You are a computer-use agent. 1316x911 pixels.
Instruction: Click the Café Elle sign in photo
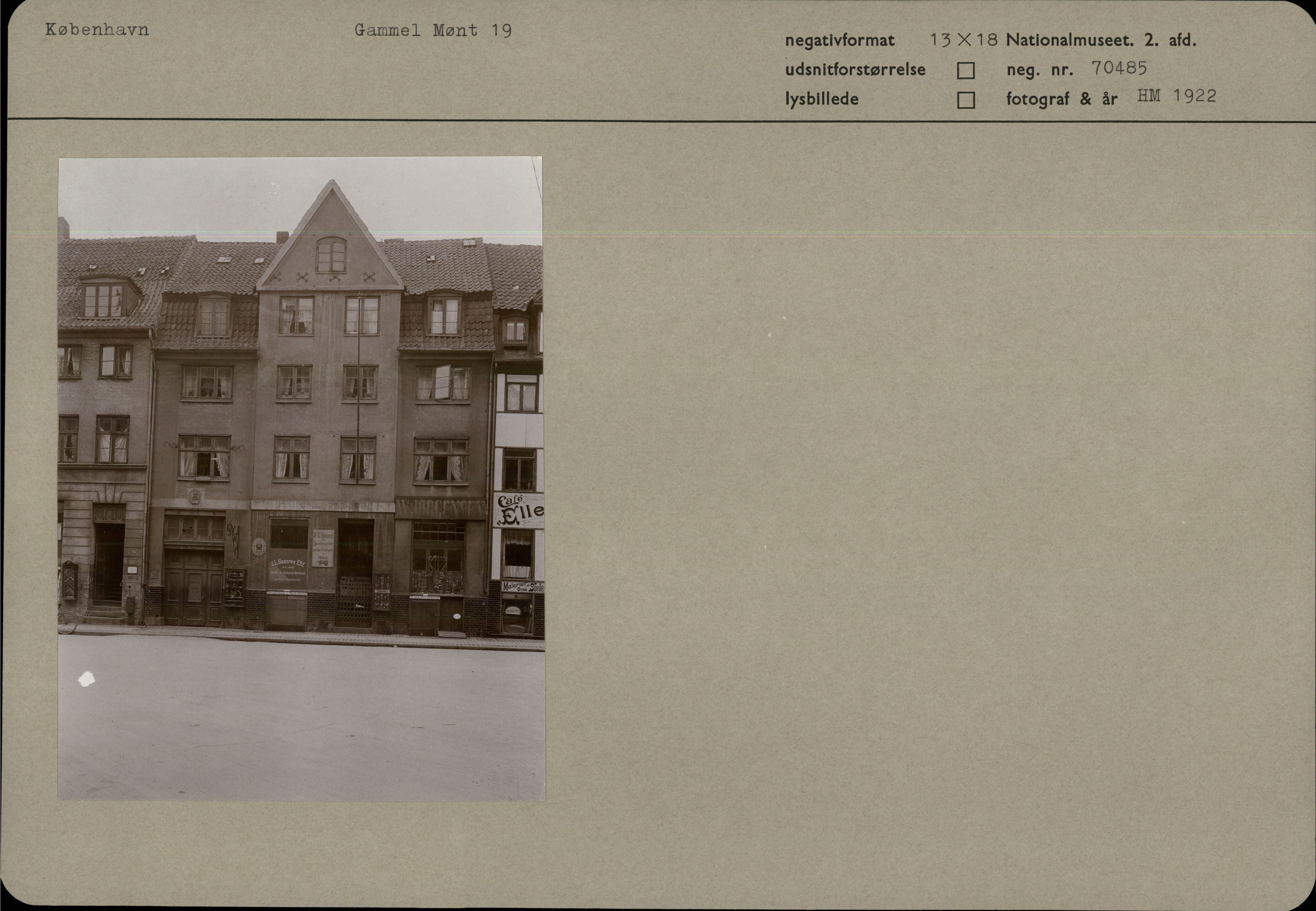(x=518, y=510)
